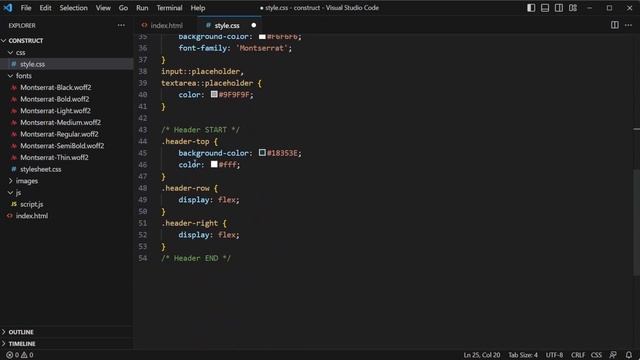This screenshot has width=640, height=360.
Task: Click CRLF end-of-line selector
Action: [578, 355]
